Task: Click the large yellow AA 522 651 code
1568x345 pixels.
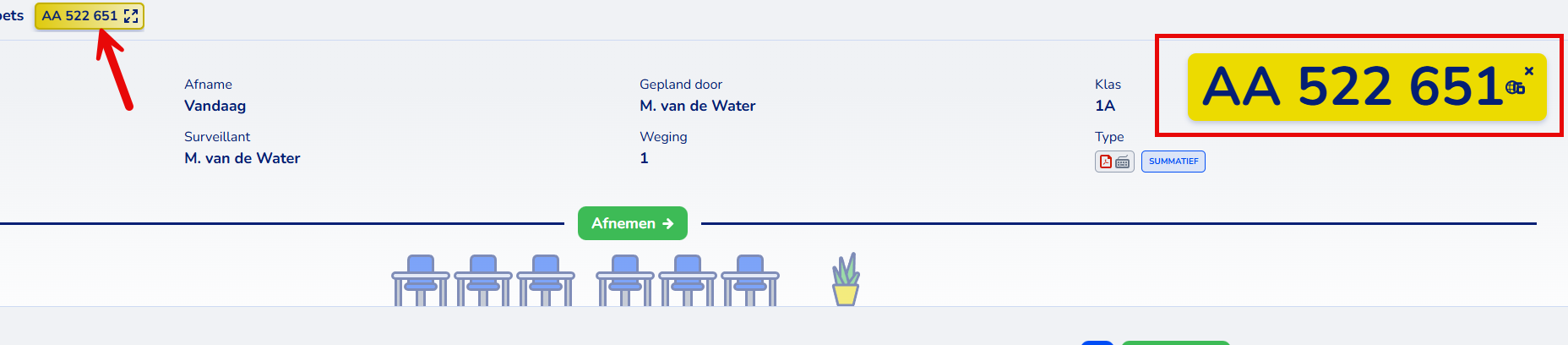Action: [1352, 87]
